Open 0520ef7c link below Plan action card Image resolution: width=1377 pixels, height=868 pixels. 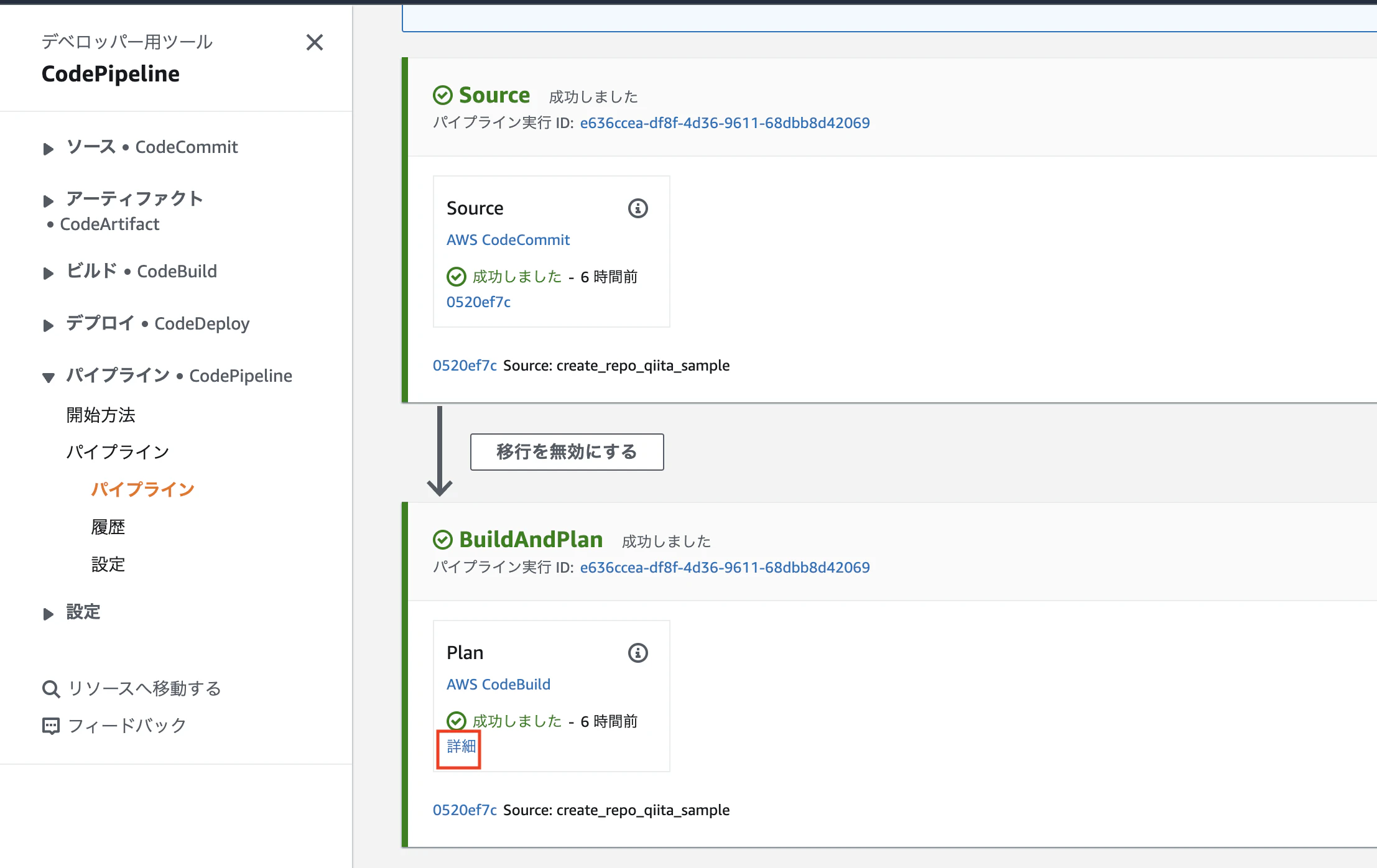pos(465,810)
